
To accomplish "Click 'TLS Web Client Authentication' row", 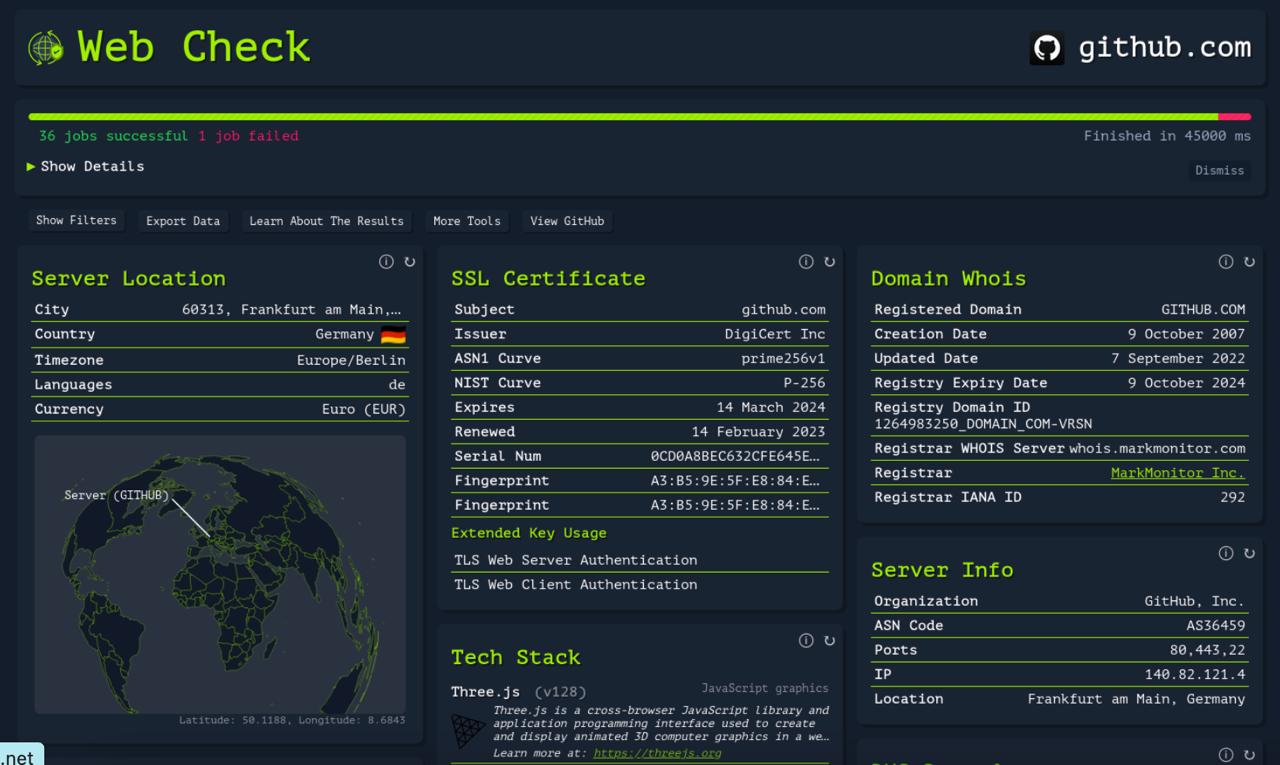I will [640, 585].
